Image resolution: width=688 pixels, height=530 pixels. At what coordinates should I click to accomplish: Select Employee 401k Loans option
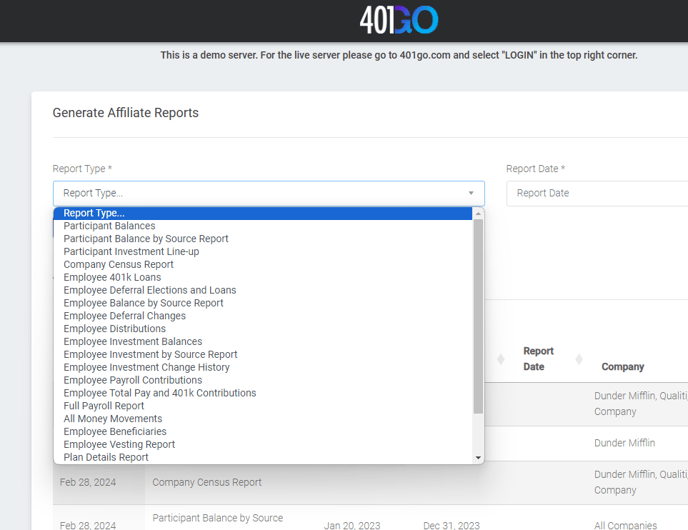tap(112, 278)
